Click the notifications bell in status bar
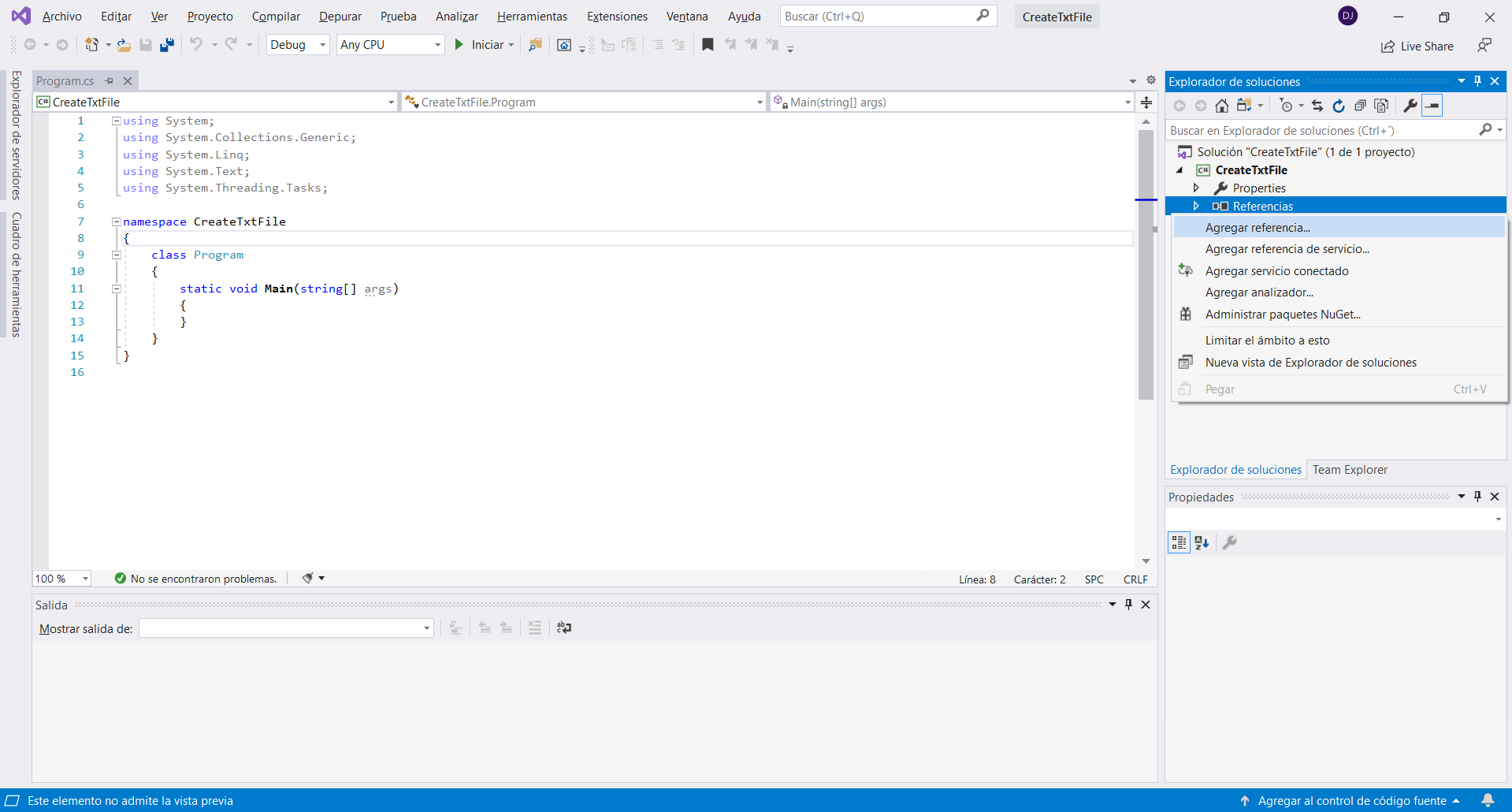 [1488, 800]
